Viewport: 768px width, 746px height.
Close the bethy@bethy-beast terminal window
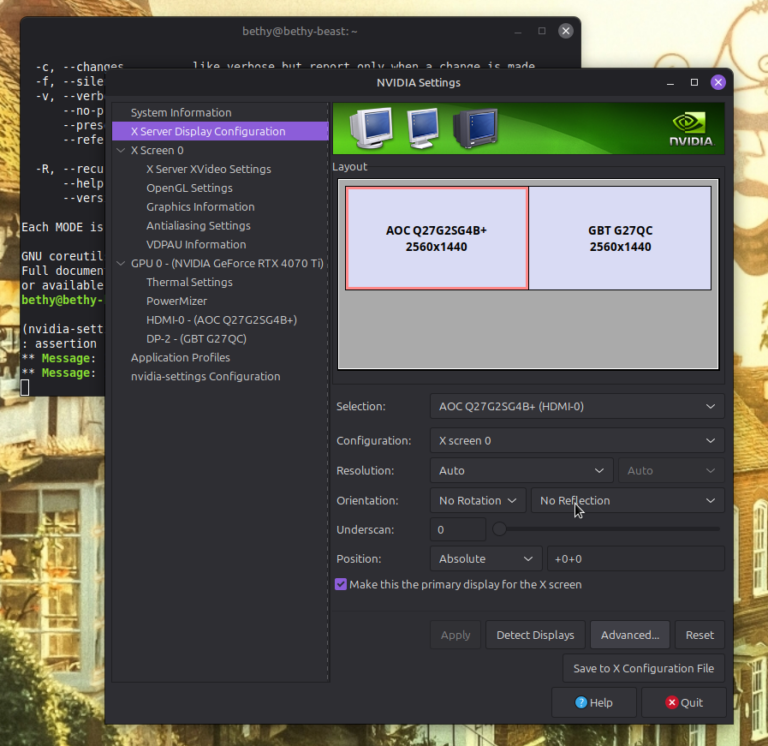(566, 31)
